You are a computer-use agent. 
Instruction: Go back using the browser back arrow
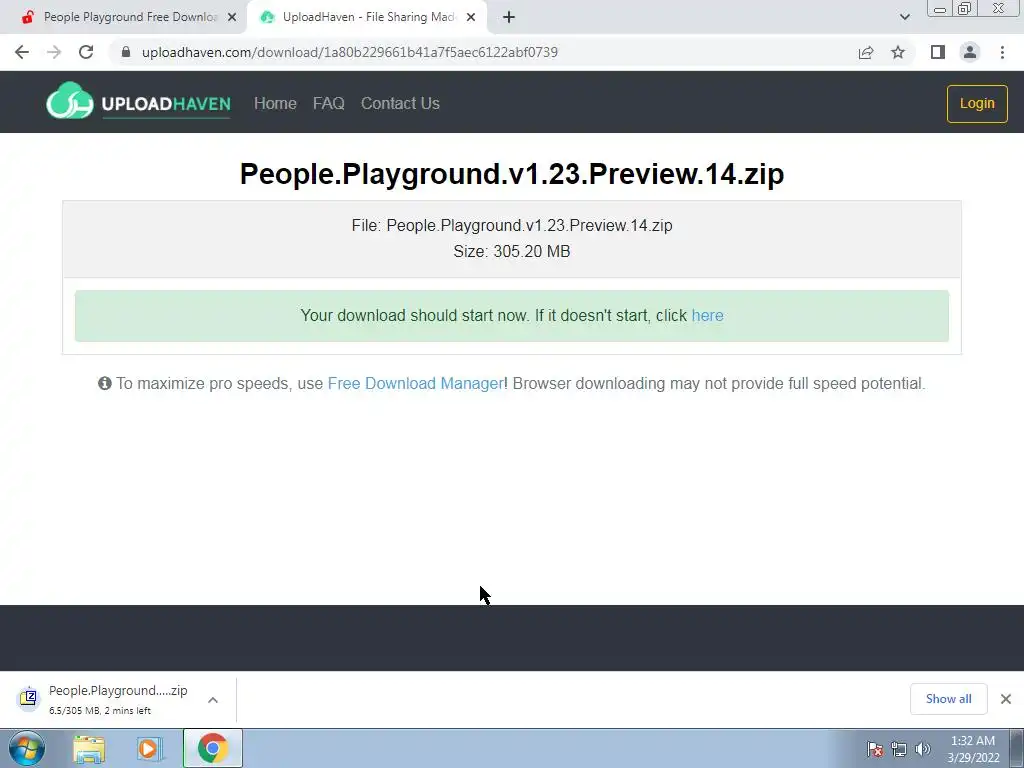(x=22, y=52)
